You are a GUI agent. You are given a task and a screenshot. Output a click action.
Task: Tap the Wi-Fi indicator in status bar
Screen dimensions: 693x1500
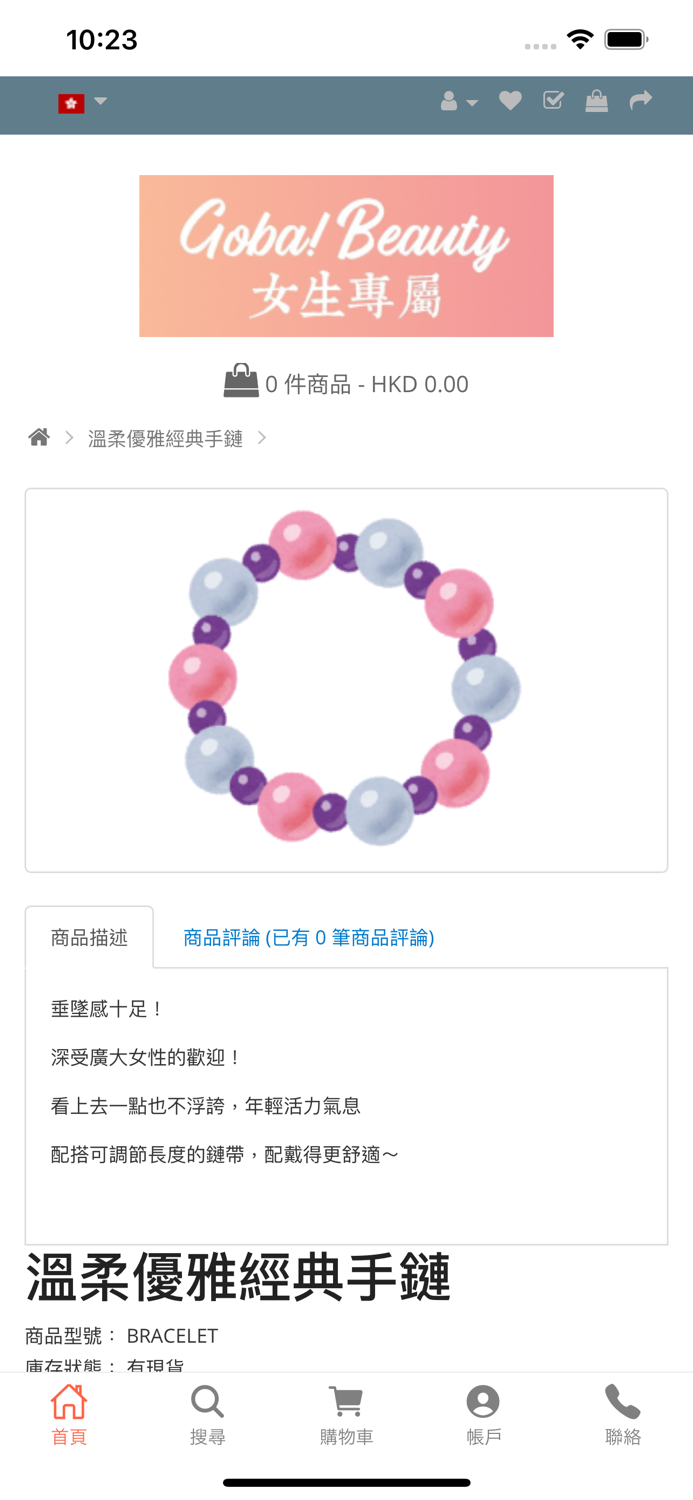(x=581, y=38)
